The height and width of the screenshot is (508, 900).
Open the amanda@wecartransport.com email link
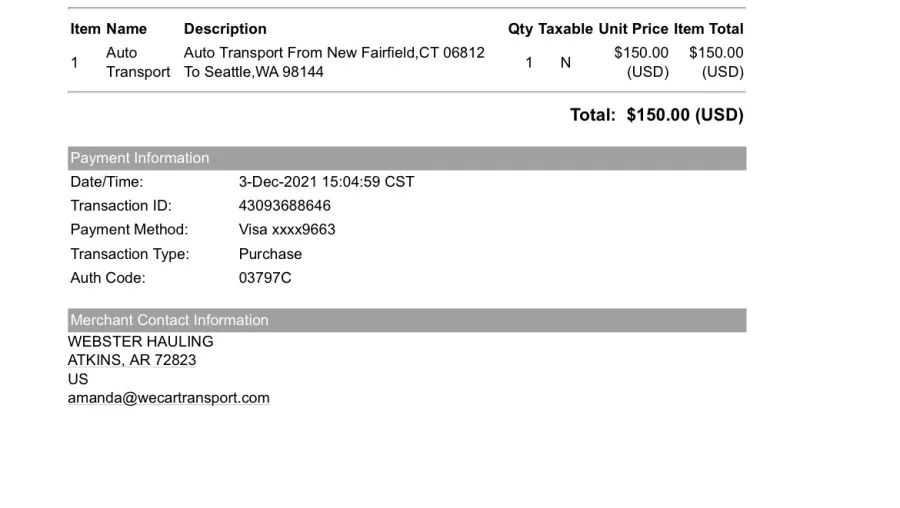[x=169, y=398]
